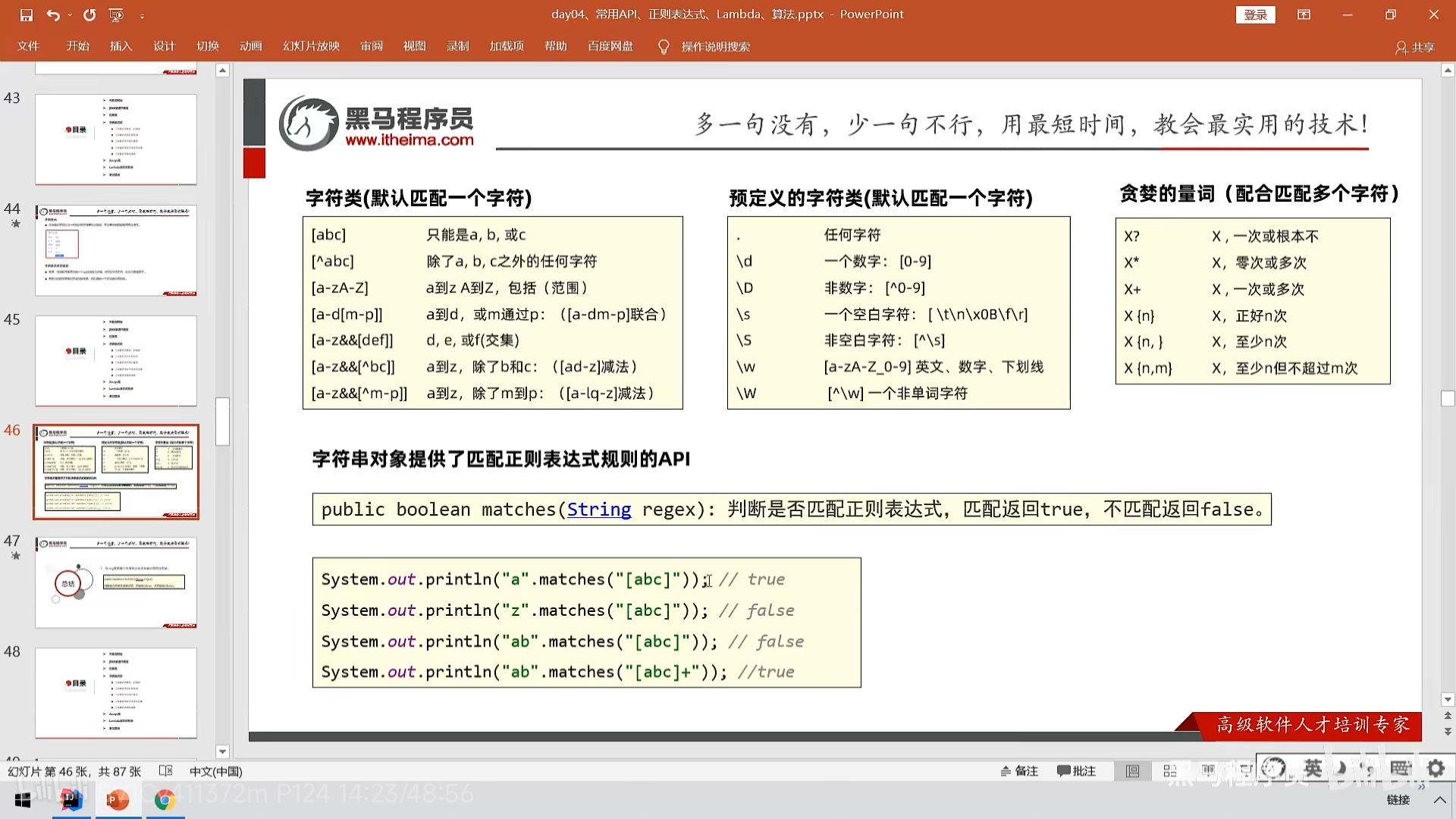
Task: Click the Normal view icon in status bar
Action: [x=1132, y=771]
